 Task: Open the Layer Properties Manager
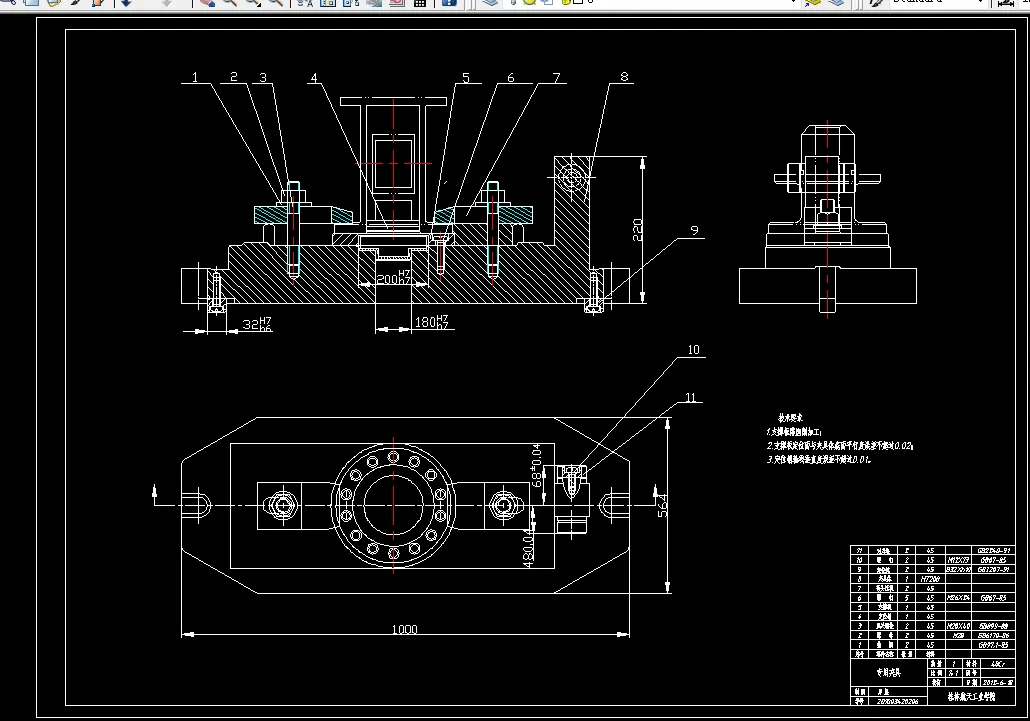tap(489, 3)
